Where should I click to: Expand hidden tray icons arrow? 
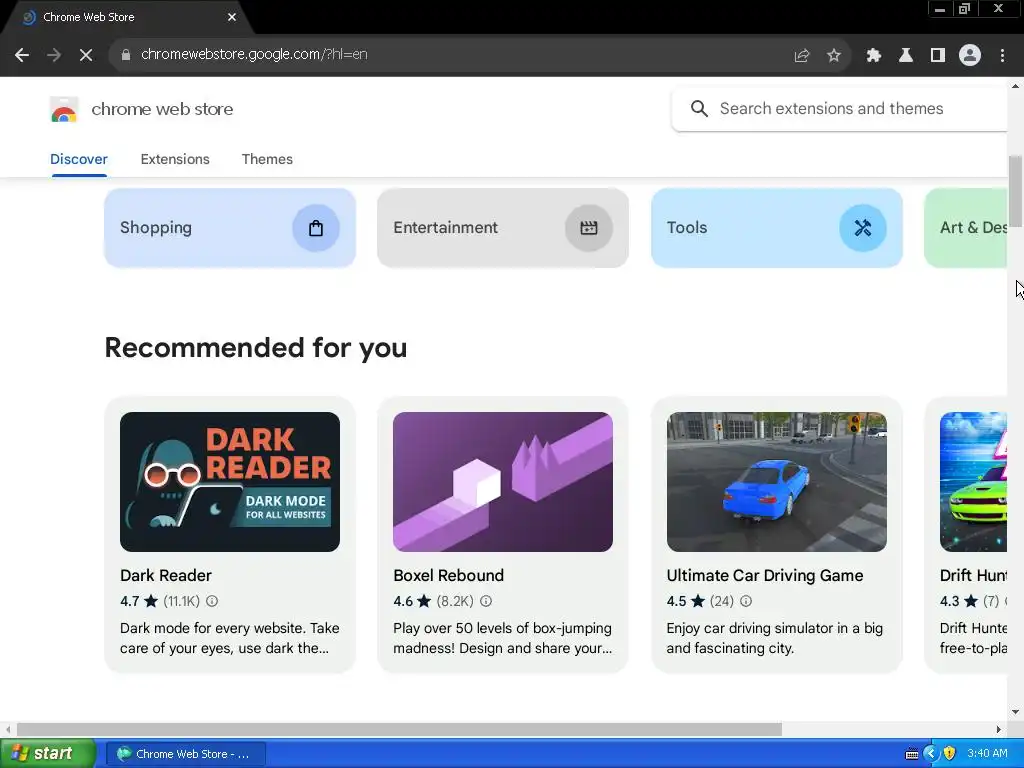pyautogui.click(x=931, y=753)
